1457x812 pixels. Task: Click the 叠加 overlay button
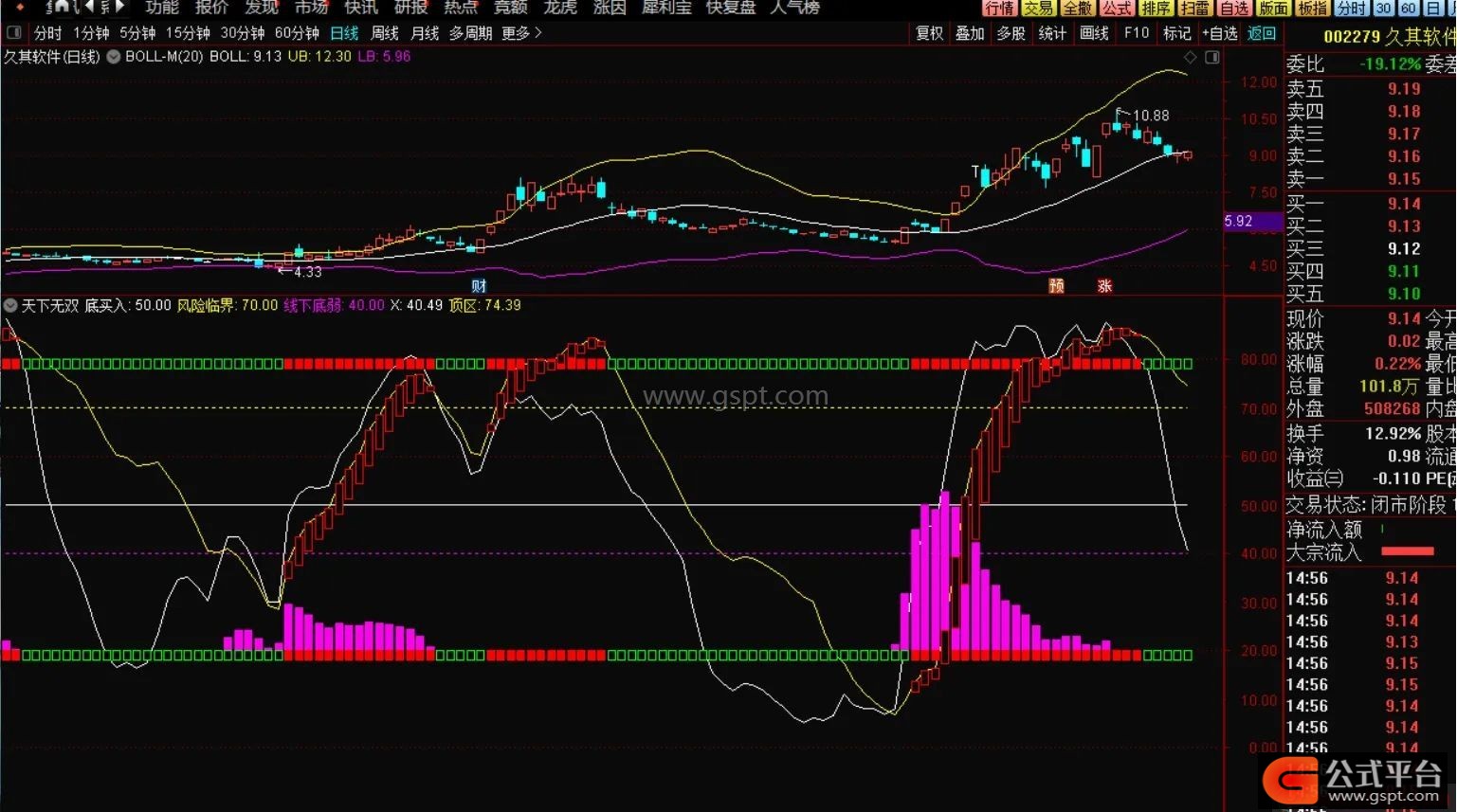(x=970, y=33)
